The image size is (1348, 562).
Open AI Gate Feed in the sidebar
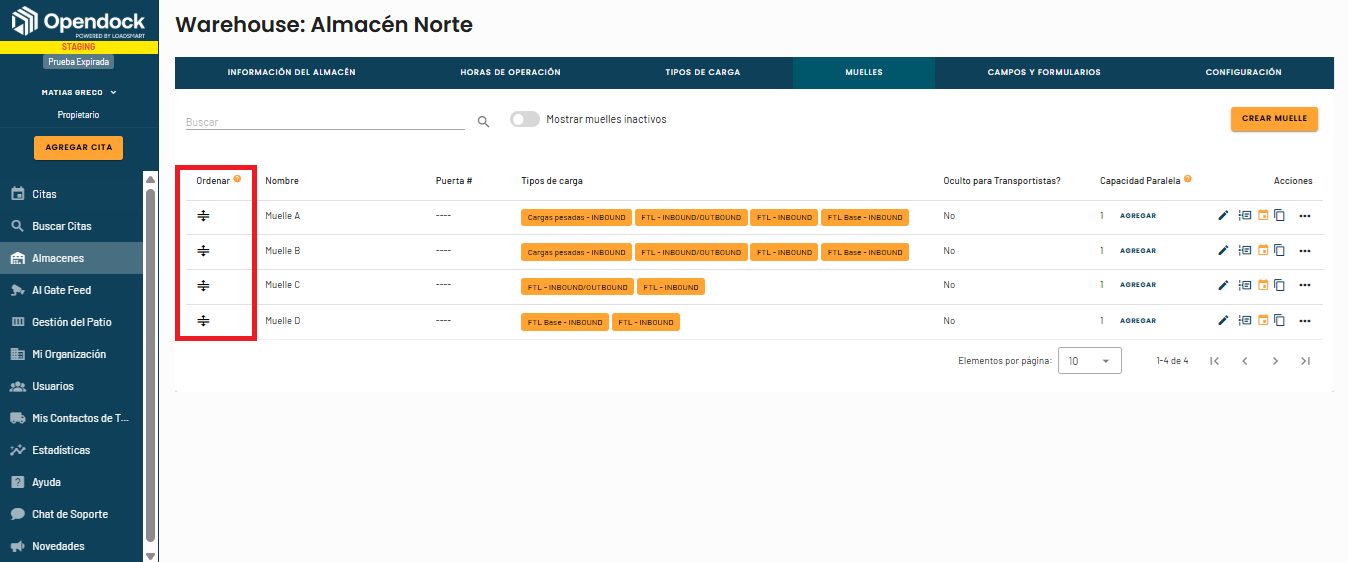pos(72,290)
